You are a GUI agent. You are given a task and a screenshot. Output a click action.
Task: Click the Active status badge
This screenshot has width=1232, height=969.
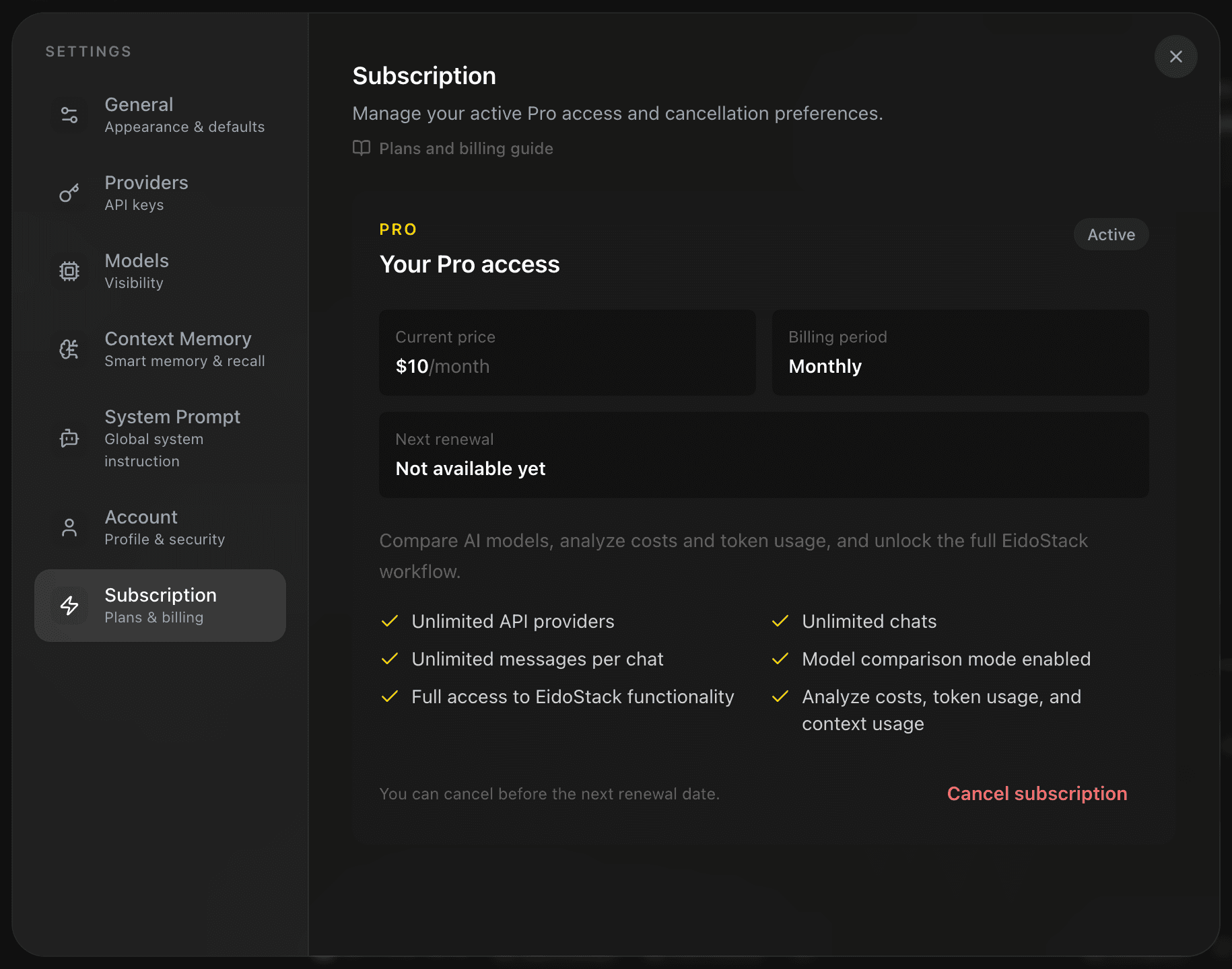(1111, 234)
